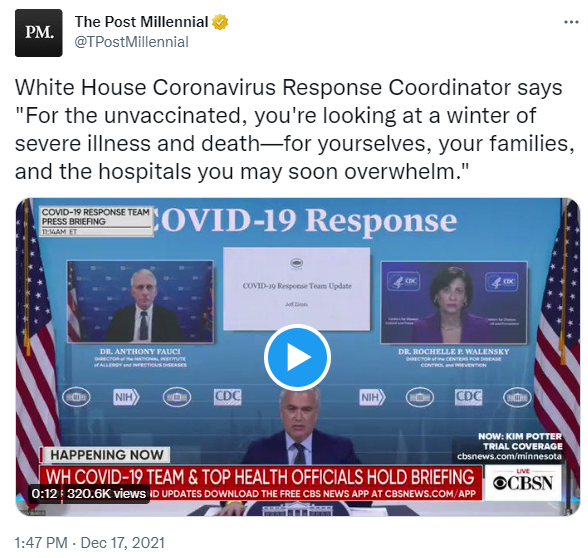Click the red WH COVID-19 briefing headline
The width and height of the screenshot is (588, 558).
point(260,476)
